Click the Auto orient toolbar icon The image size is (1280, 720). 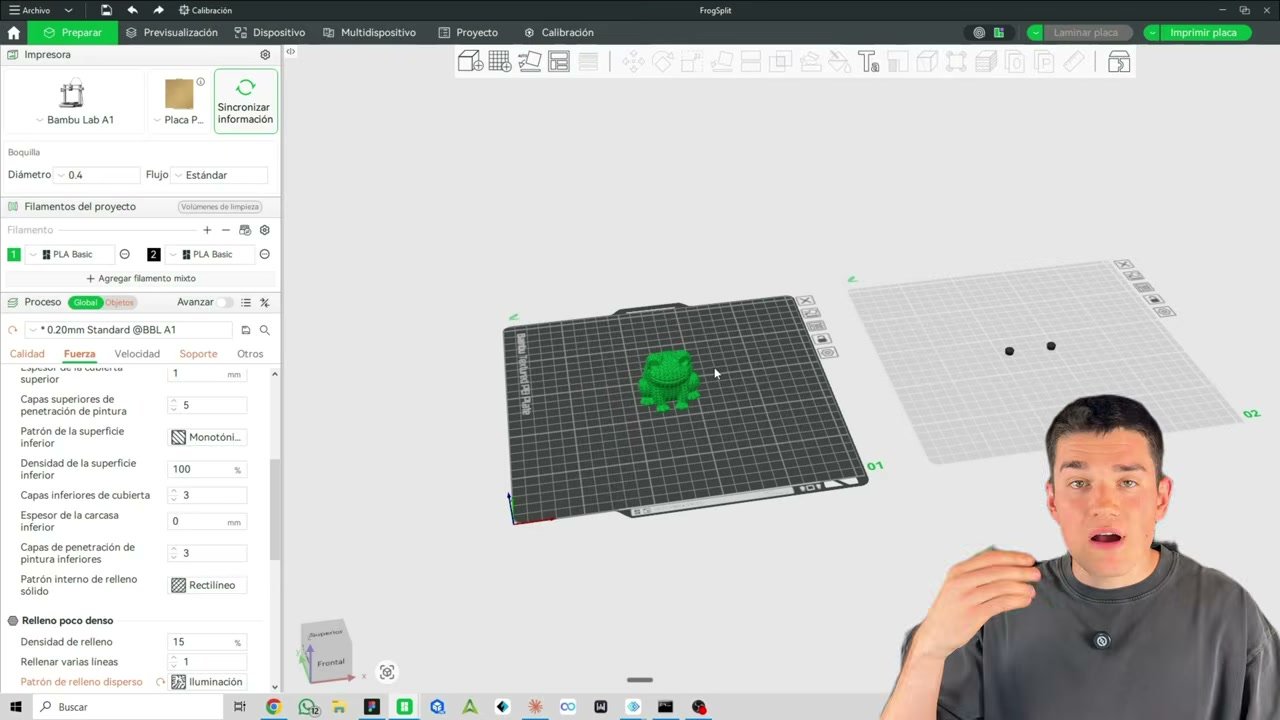(529, 62)
